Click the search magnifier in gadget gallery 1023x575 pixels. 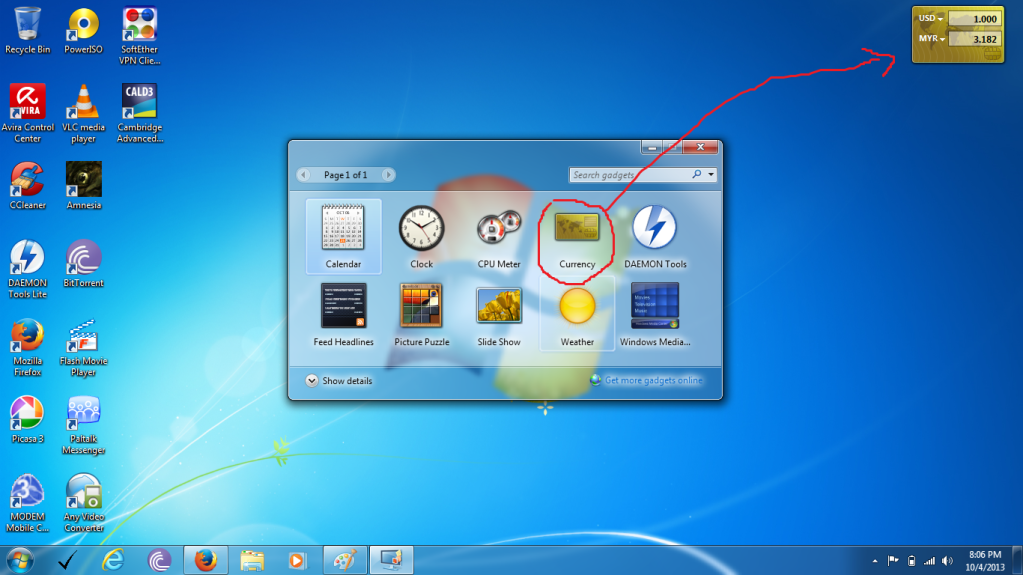pyautogui.click(x=696, y=174)
